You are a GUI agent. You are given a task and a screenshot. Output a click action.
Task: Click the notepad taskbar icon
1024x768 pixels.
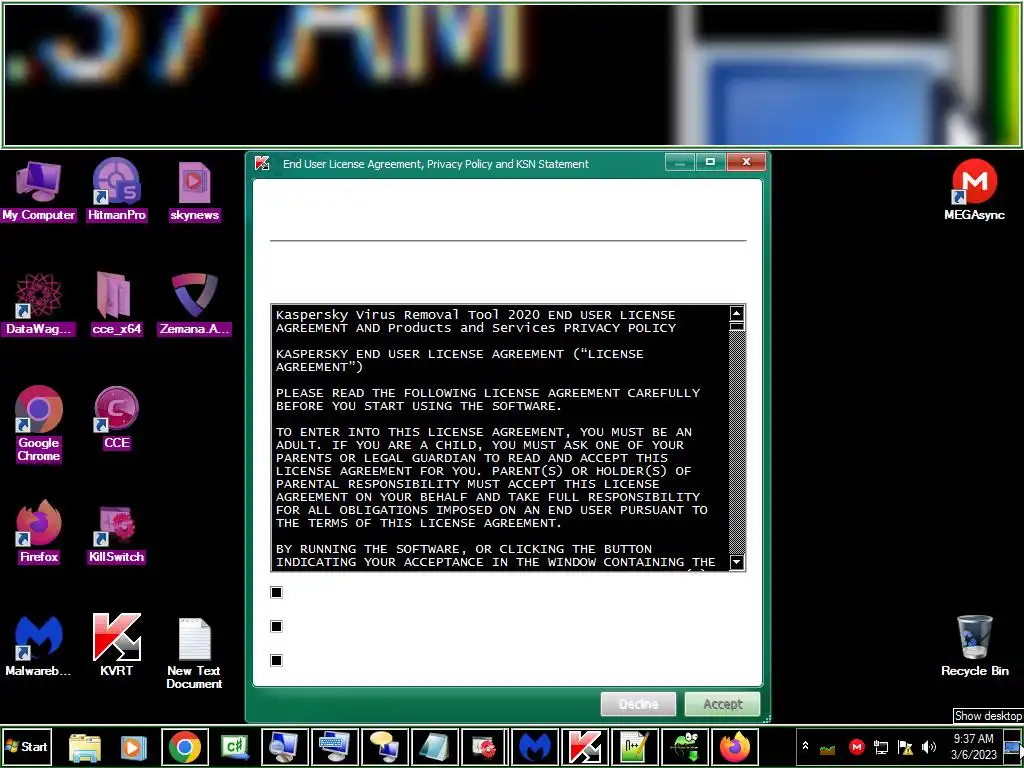(x=435, y=747)
